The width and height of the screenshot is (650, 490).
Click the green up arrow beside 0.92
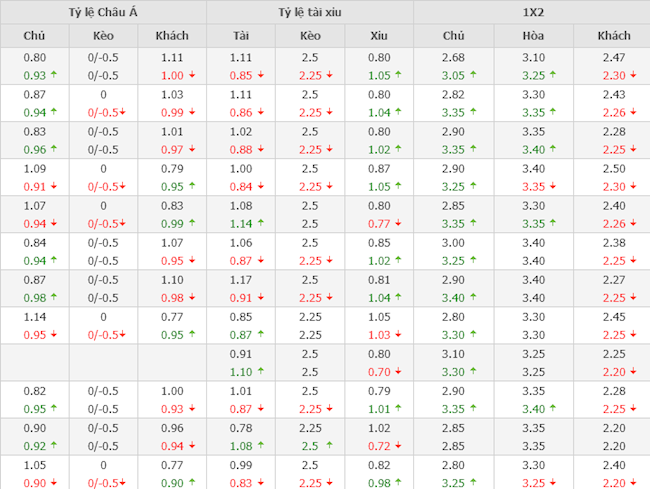click(x=53, y=445)
